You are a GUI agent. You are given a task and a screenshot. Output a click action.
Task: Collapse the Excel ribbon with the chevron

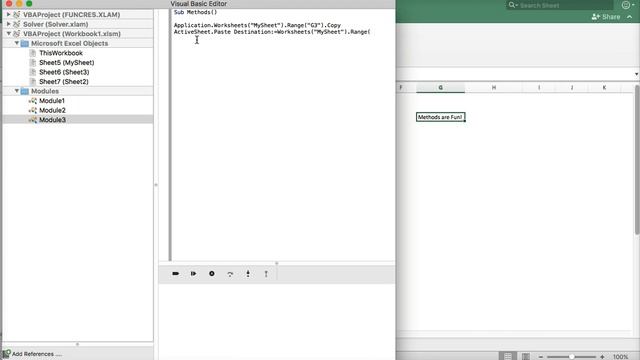click(629, 17)
